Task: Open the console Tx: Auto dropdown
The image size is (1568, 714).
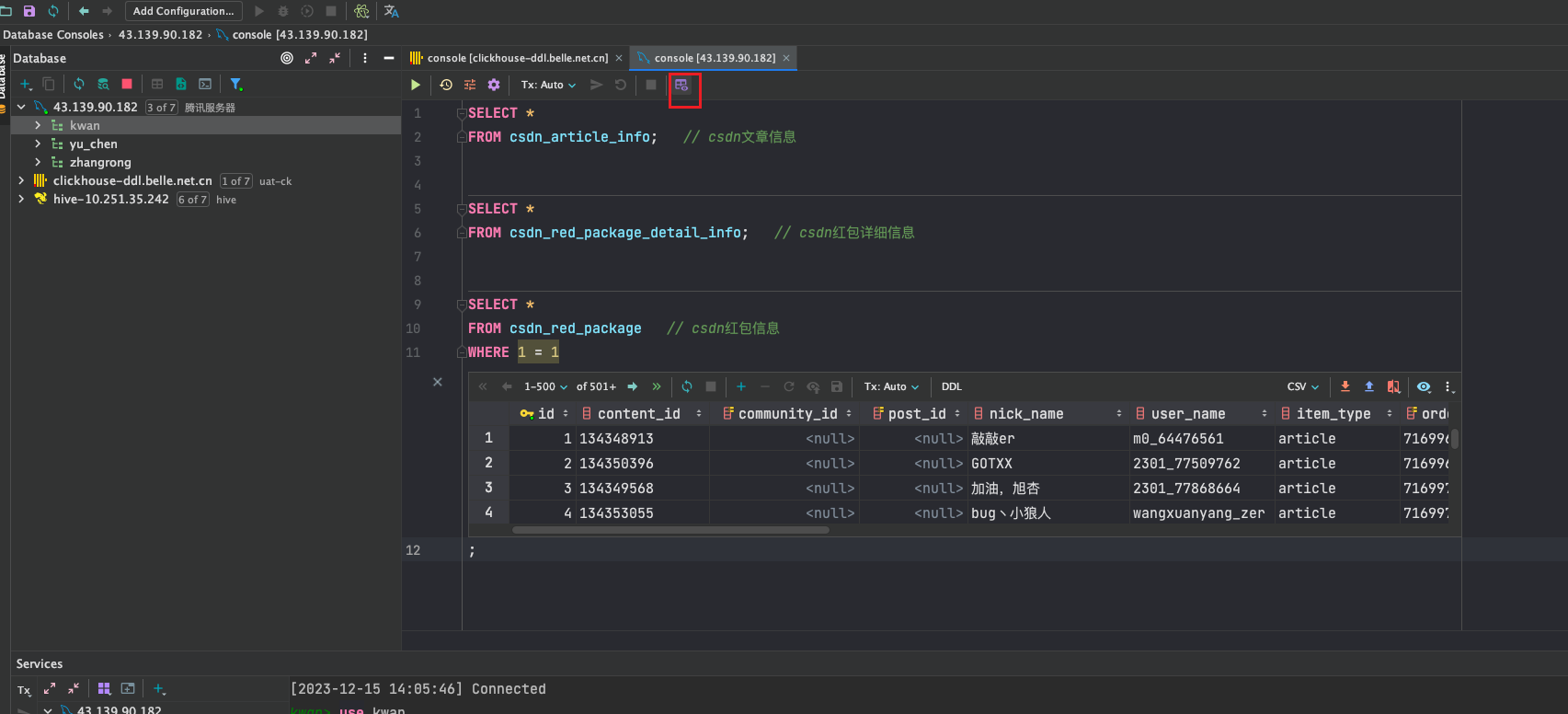Action: 548,85
